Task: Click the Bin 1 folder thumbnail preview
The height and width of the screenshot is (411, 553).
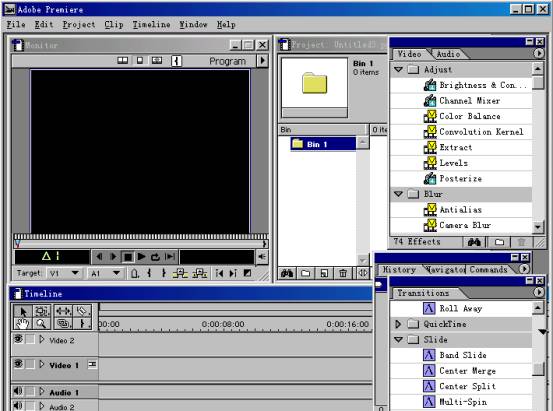Action: [x=314, y=83]
